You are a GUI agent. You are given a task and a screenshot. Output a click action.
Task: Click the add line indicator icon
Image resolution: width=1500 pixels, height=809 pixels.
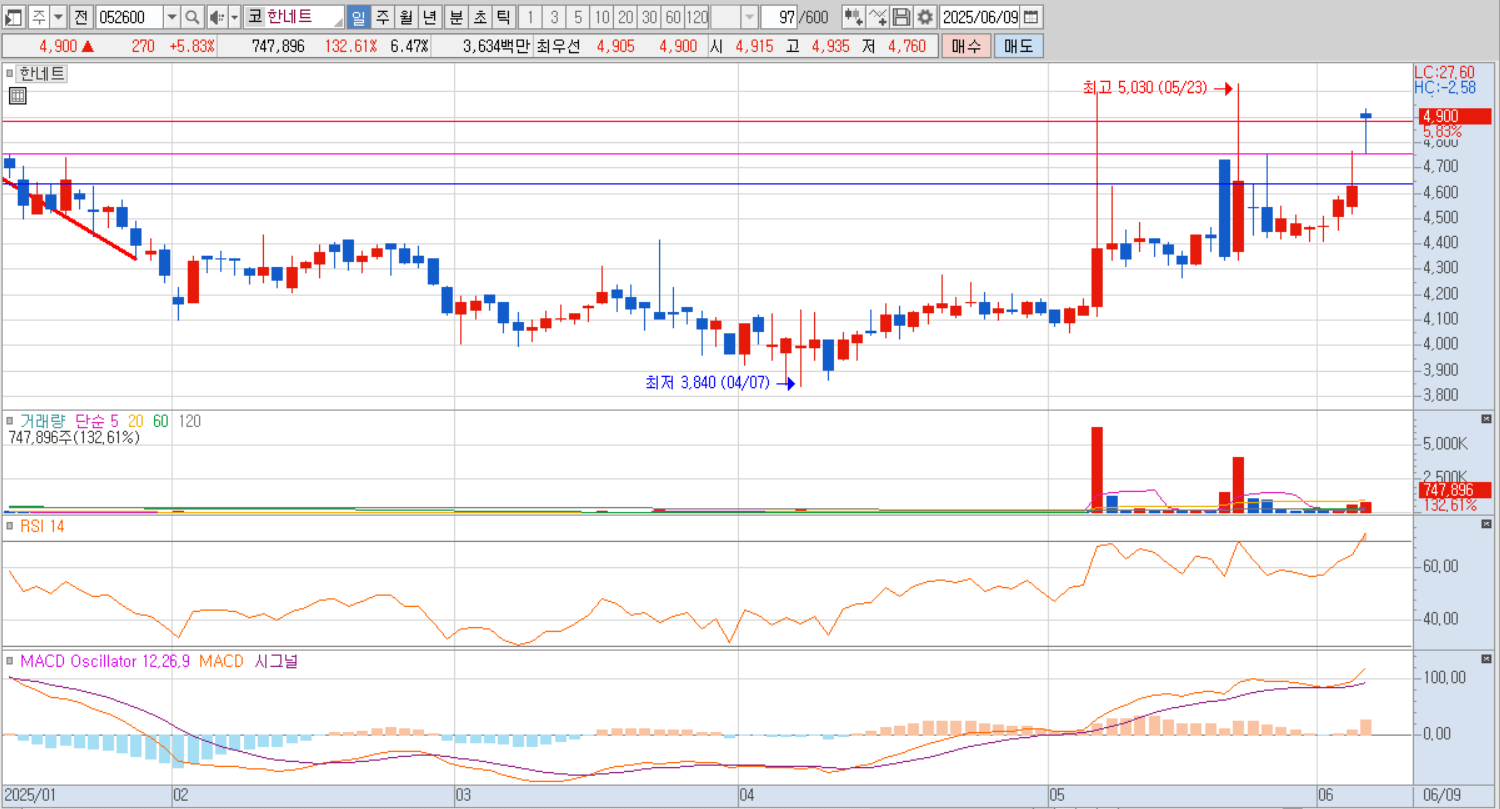click(877, 17)
